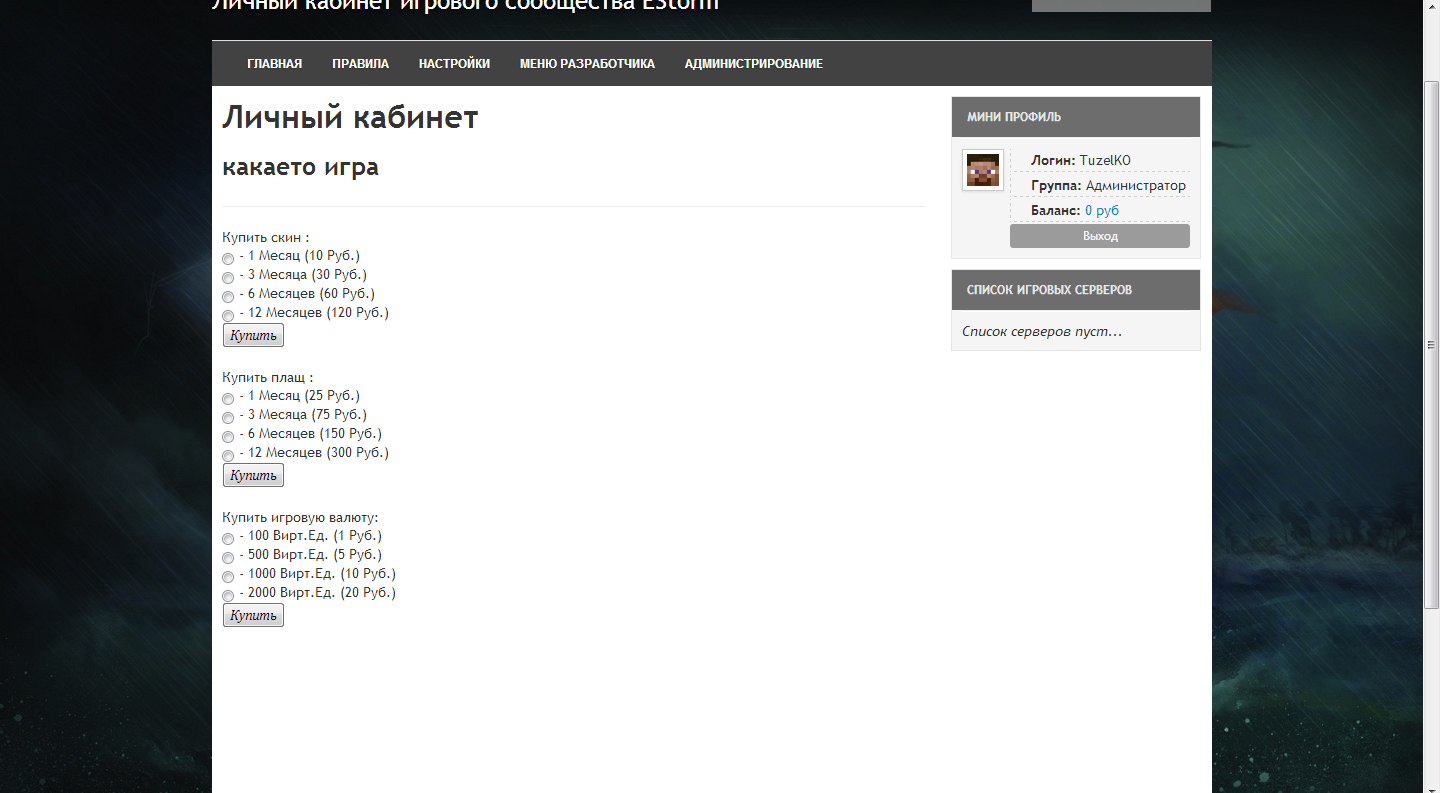Select 100 Вирт.Ед. (1 Руб.) currency option
Image resolution: width=1440 pixels, height=793 pixels.
pyautogui.click(x=228, y=539)
